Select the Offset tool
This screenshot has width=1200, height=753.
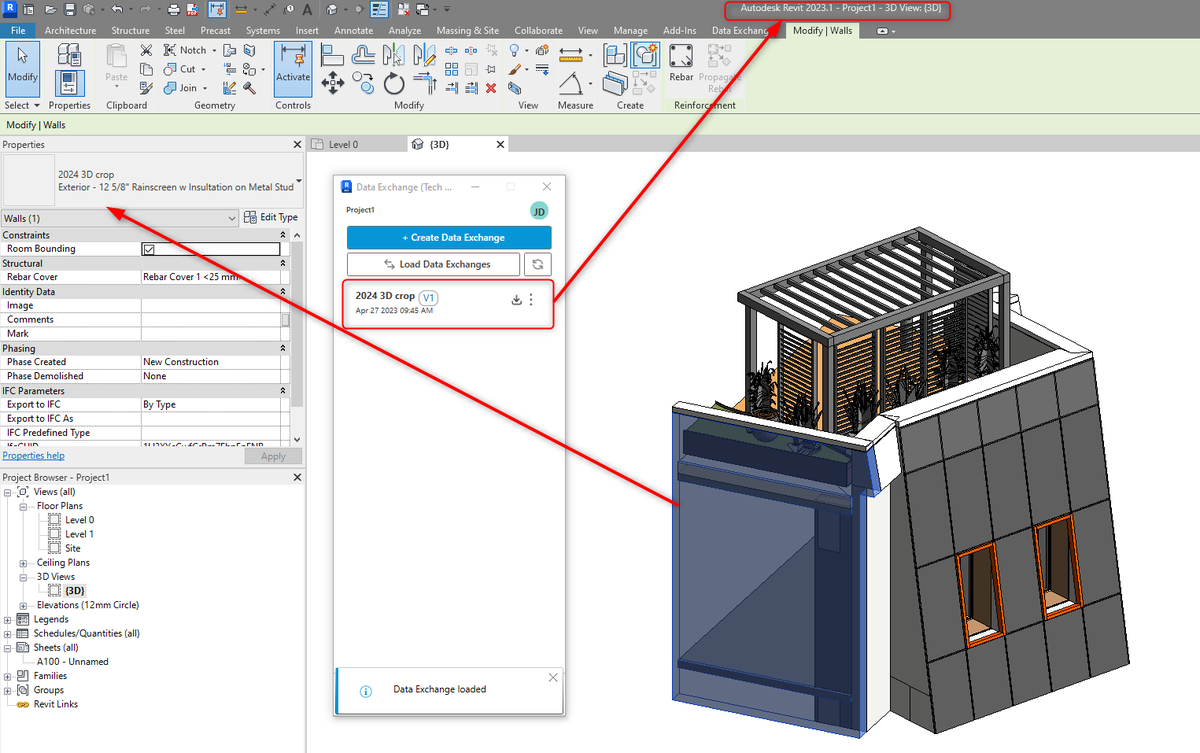(363, 55)
